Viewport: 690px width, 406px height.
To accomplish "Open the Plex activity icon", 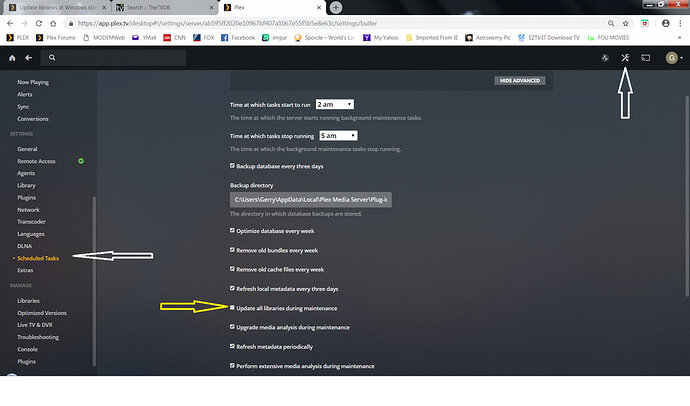I will [x=605, y=58].
